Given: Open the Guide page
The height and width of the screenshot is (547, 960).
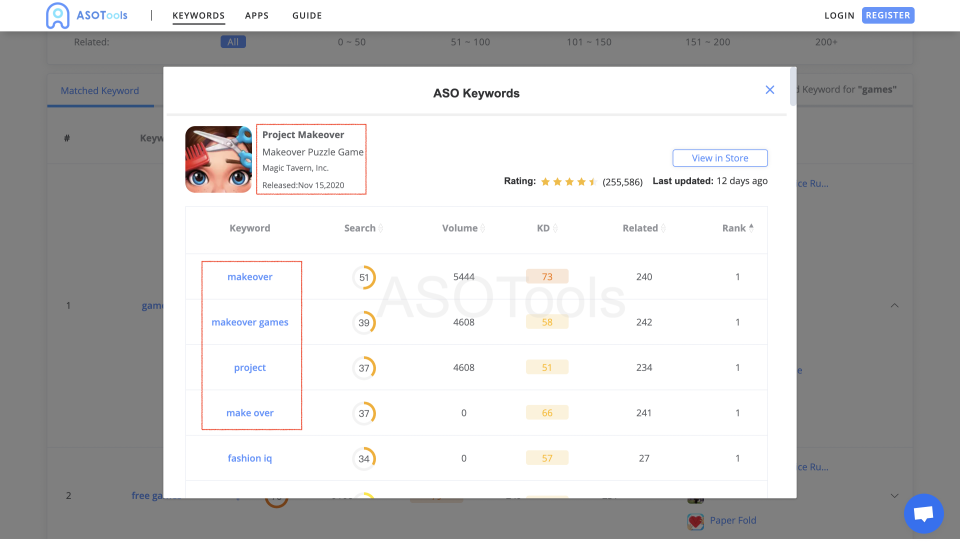Looking at the screenshot, I should [x=307, y=16].
